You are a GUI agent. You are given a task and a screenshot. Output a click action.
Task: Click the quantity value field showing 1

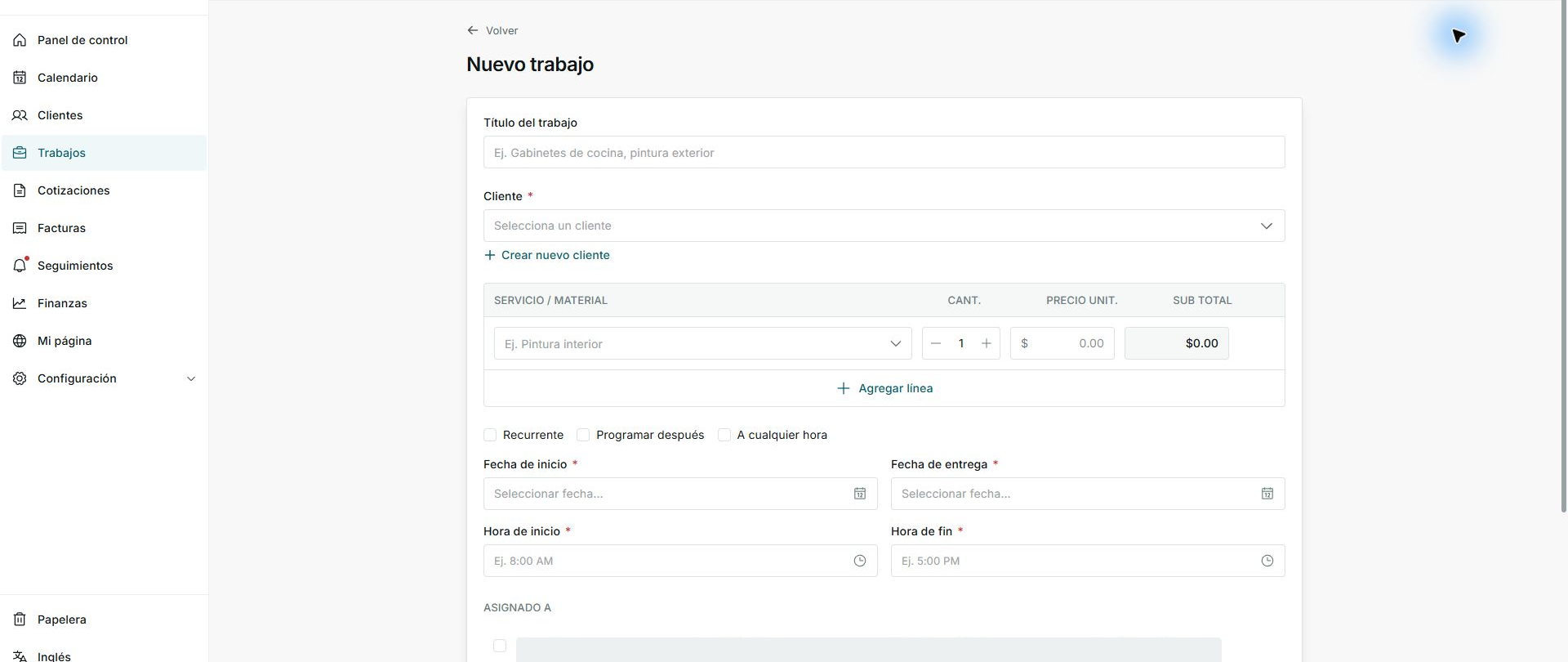pyautogui.click(x=961, y=343)
